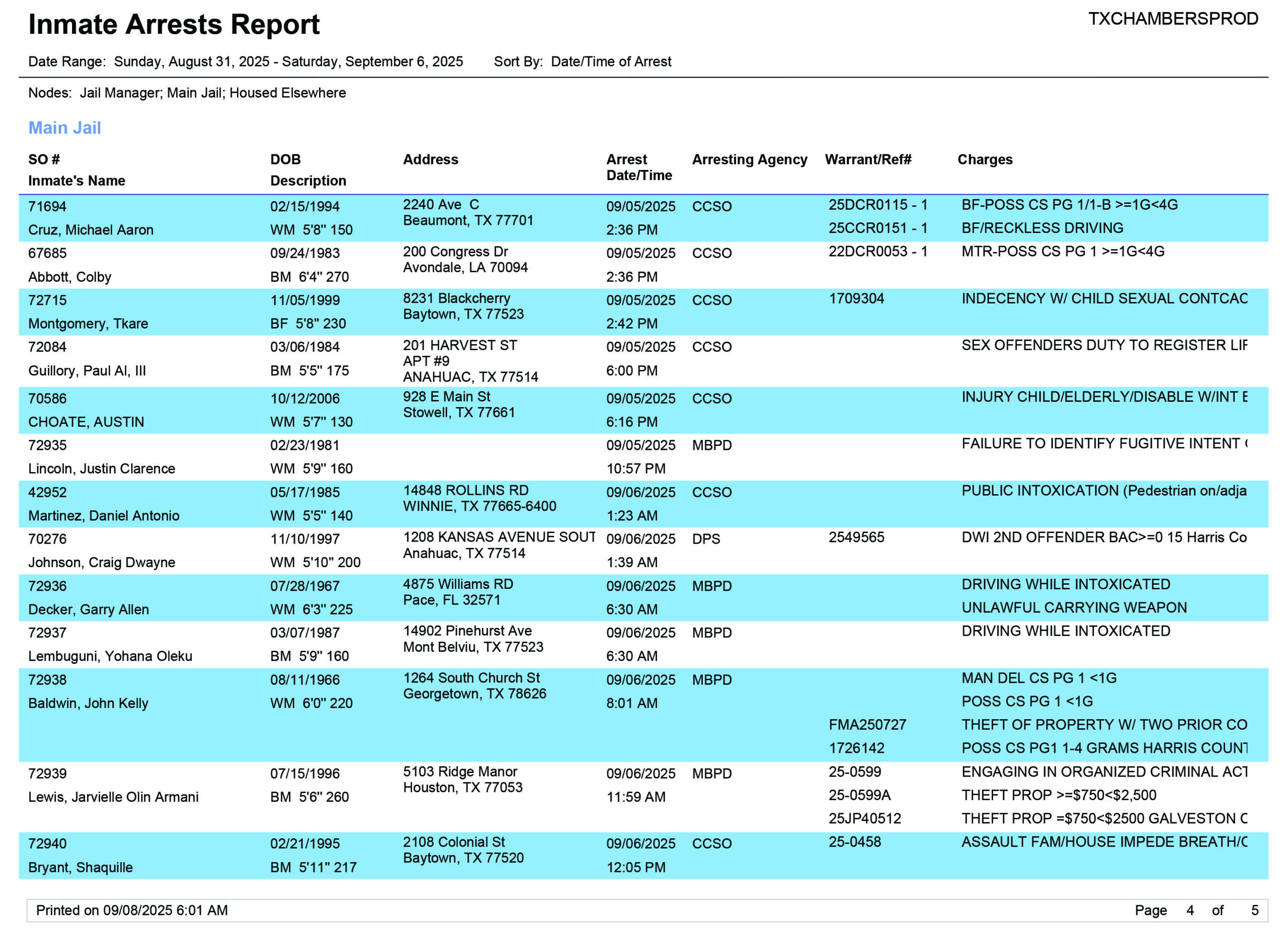
Task: Click the 'Warrant/Ref#' column header
Action: tap(868, 159)
